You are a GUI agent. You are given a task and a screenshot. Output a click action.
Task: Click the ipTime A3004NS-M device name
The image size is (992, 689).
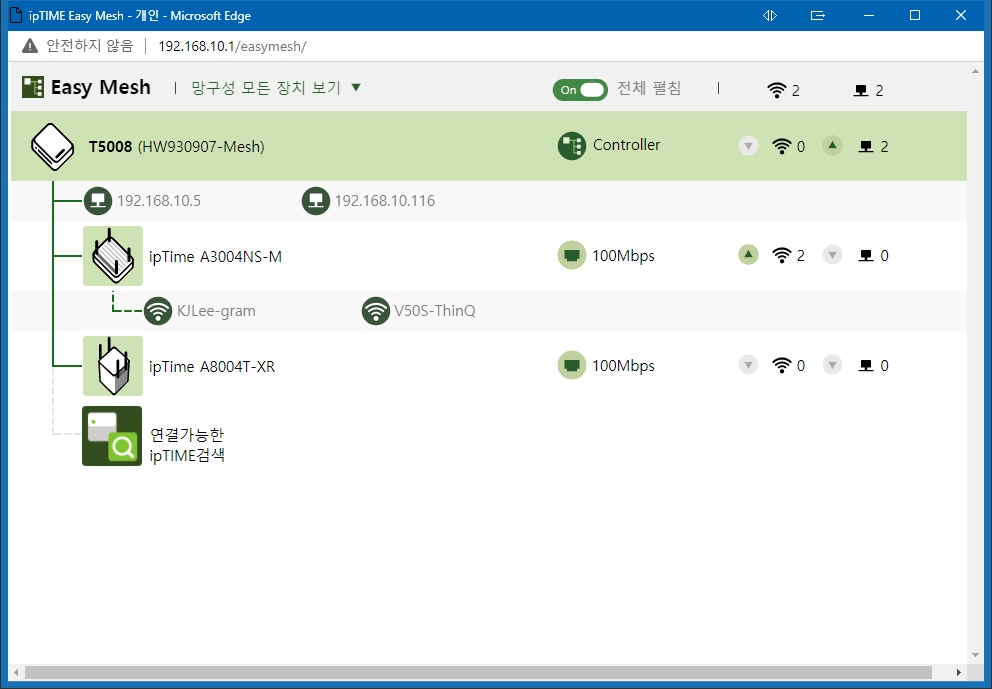click(215, 256)
